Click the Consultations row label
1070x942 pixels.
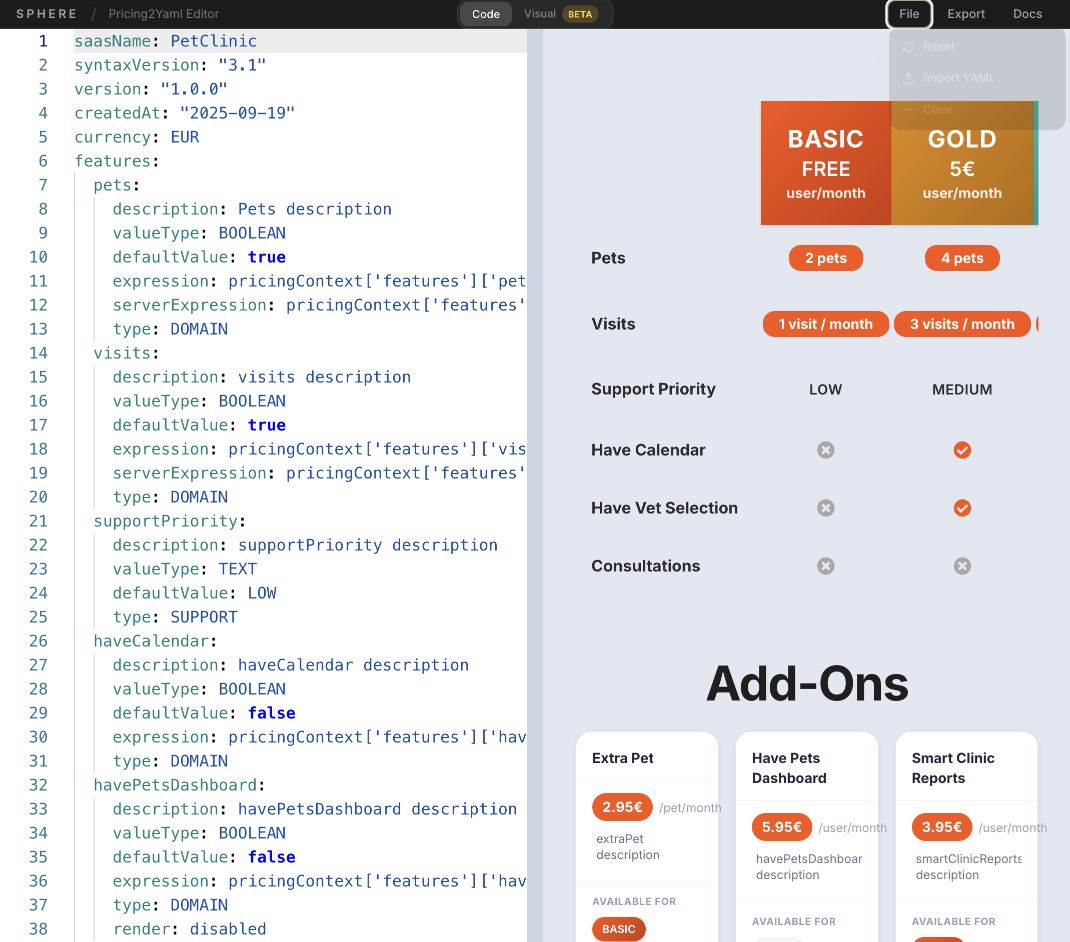click(646, 566)
